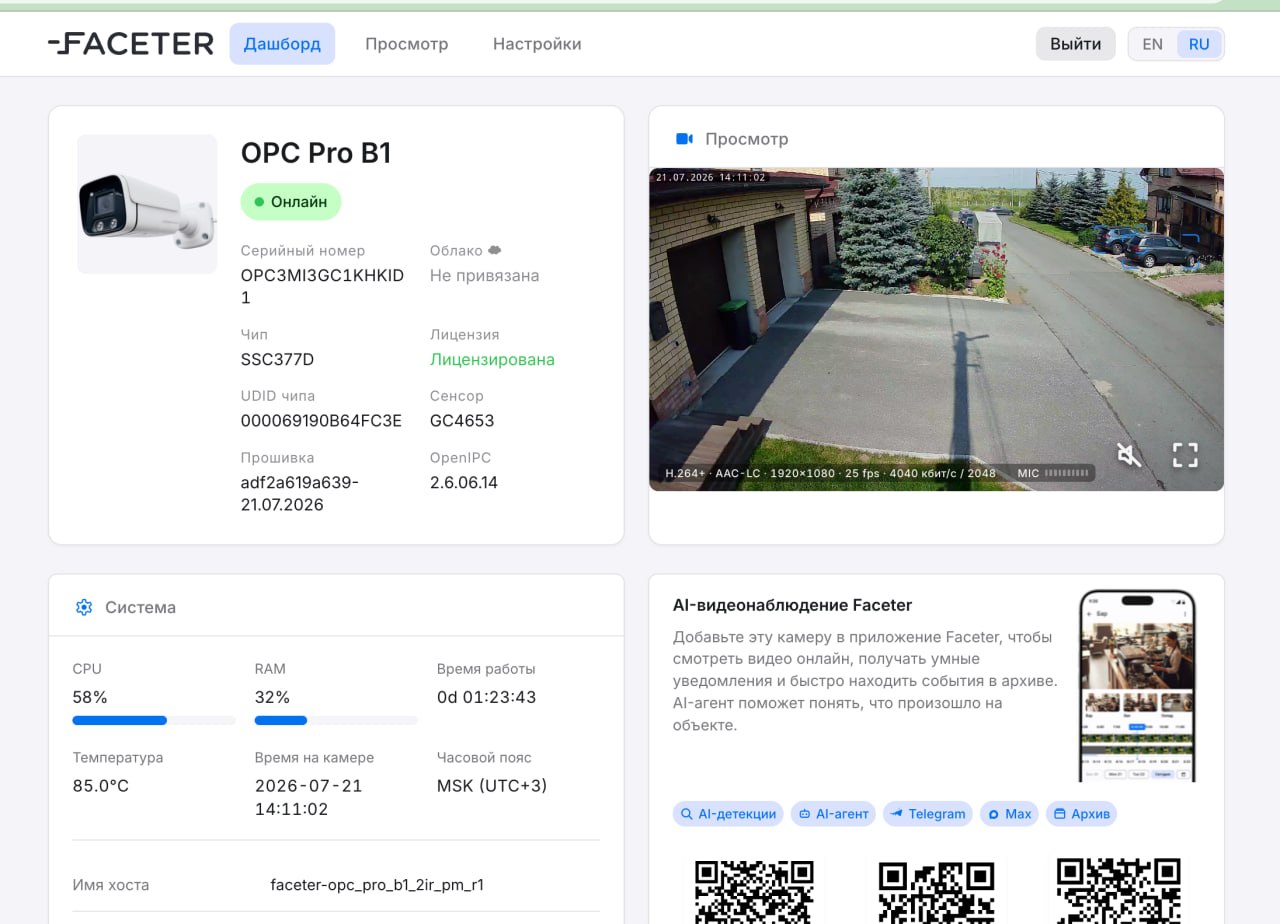Viewport: 1280px width, 924px height.
Task: Click the camera icon beside Просмотр
Action: coord(685,139)
